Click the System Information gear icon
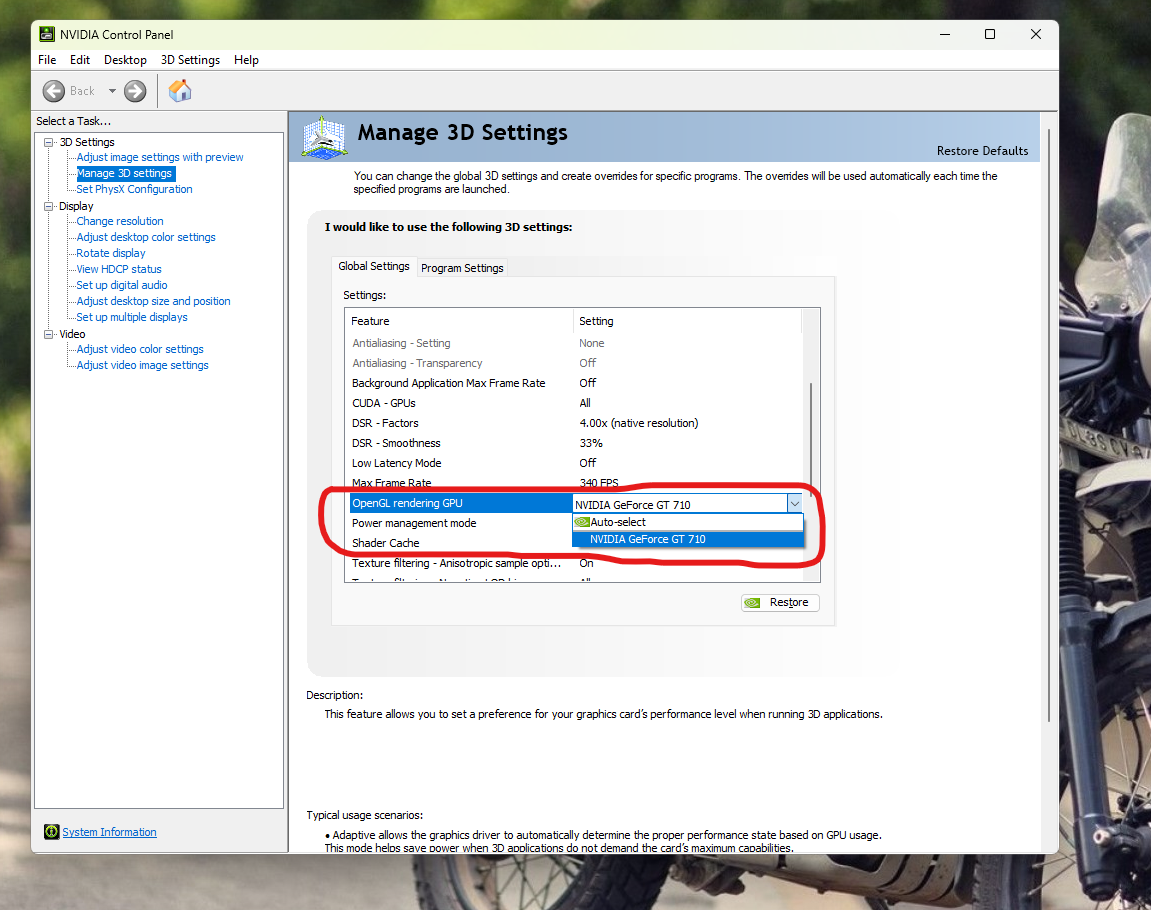 click(x=50, y=831)
